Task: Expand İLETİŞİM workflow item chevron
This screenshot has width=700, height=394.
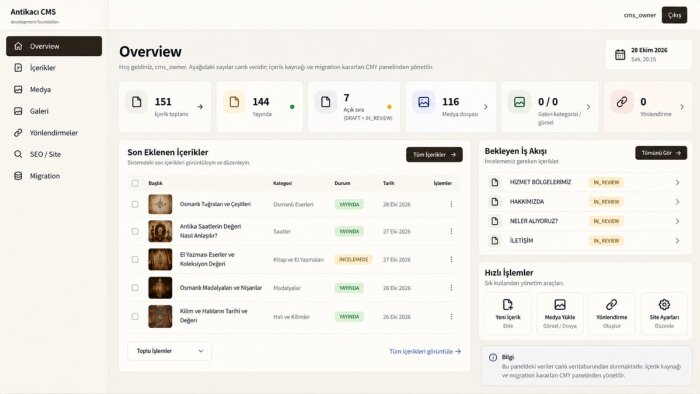Action: pos(677,241)
